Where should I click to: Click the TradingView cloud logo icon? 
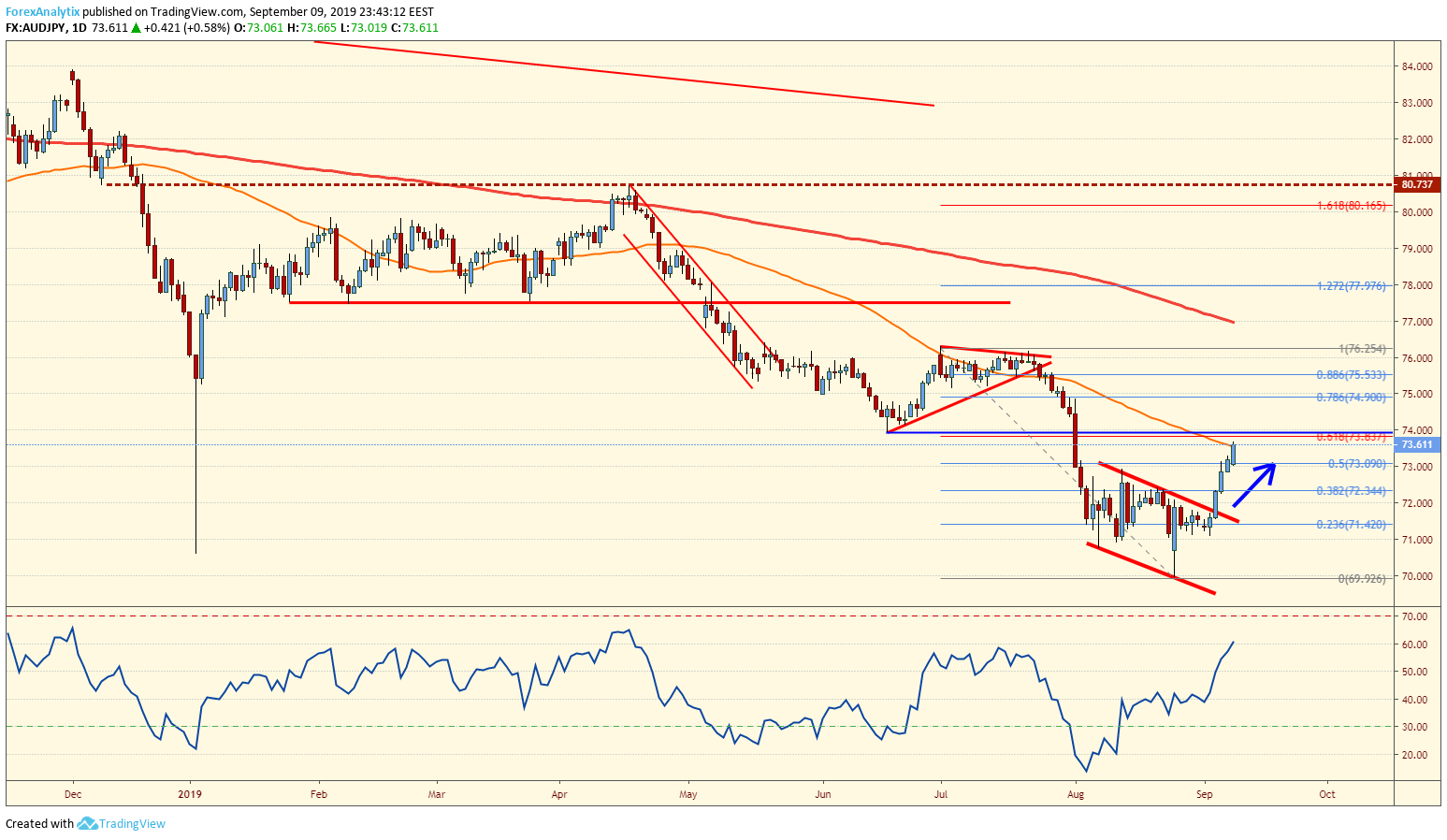coord(87,823)
